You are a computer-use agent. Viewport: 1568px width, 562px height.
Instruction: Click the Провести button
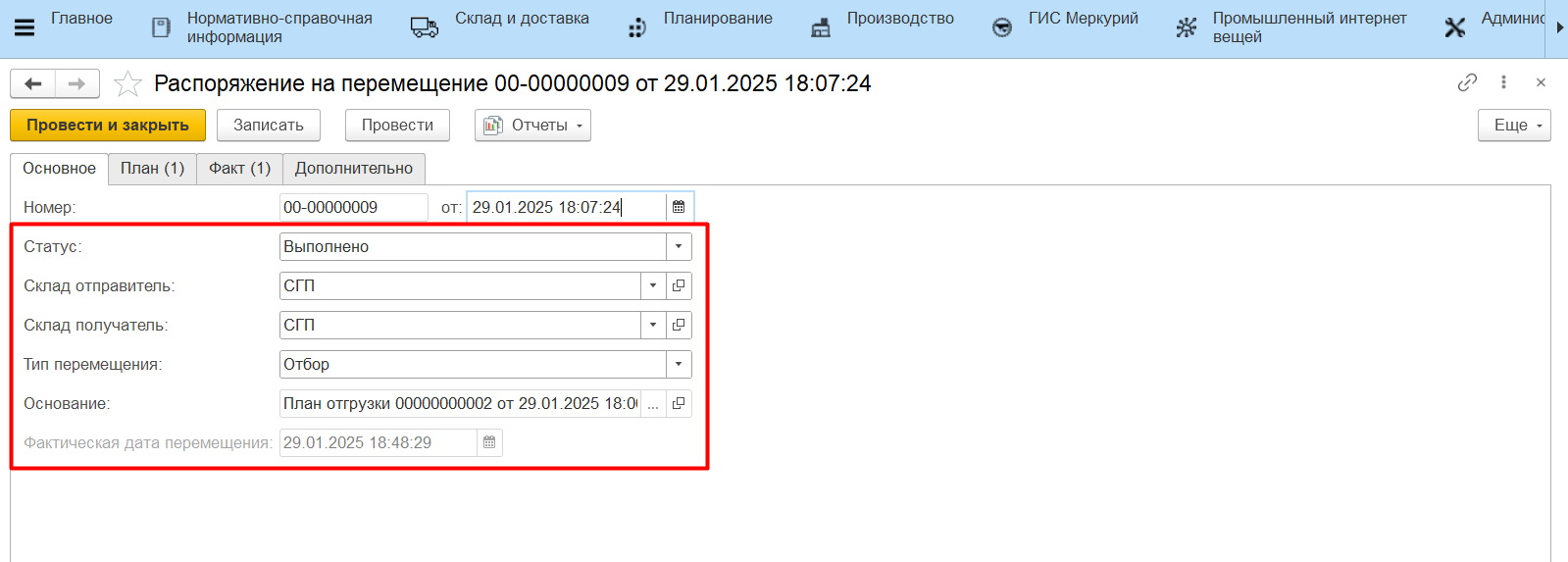(397, 126)
